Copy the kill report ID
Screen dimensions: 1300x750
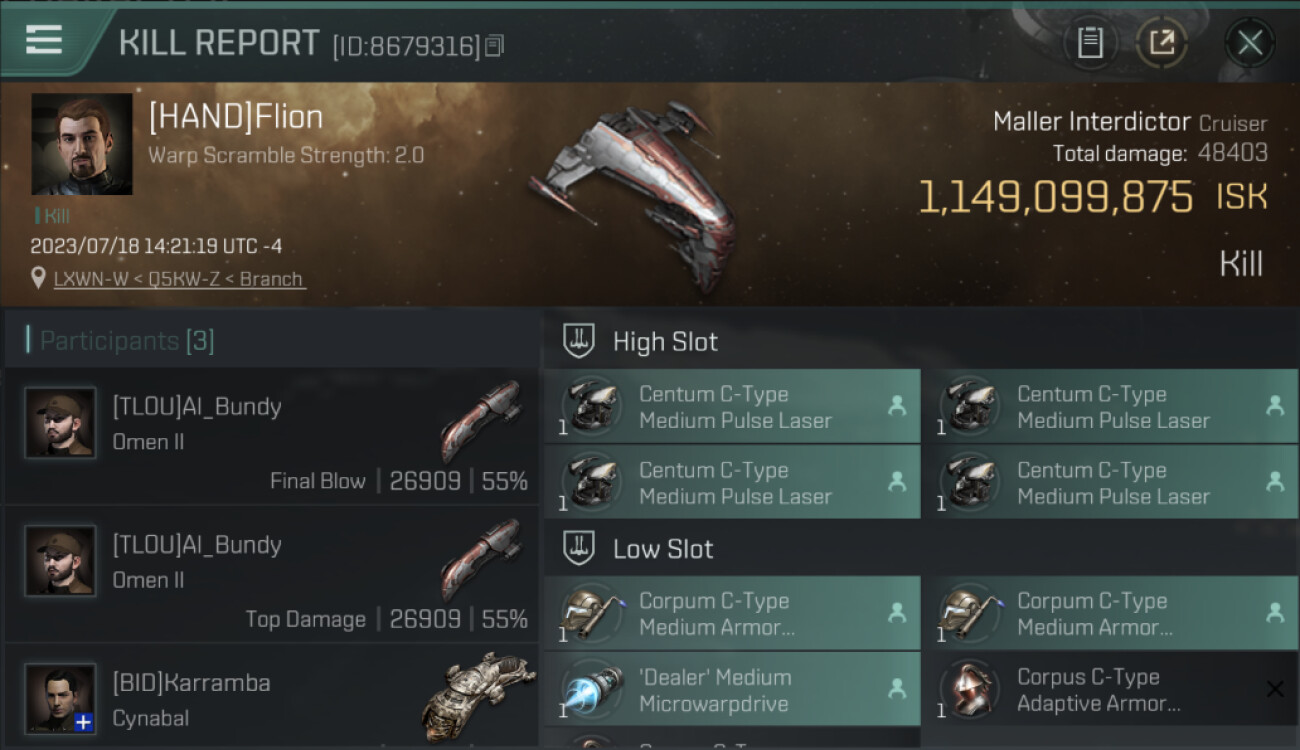click(x=495, y=46)
